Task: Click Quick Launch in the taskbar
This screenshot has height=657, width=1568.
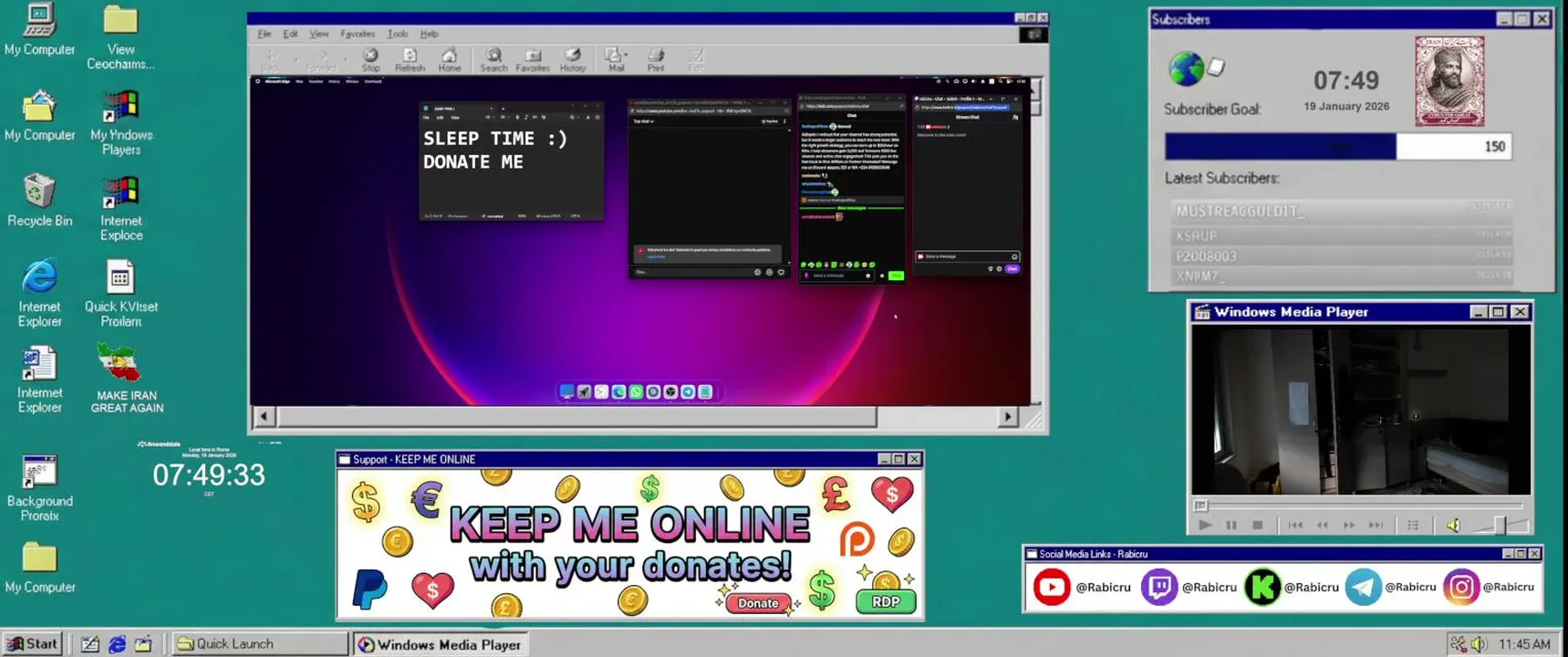Action: coord(260,643)
